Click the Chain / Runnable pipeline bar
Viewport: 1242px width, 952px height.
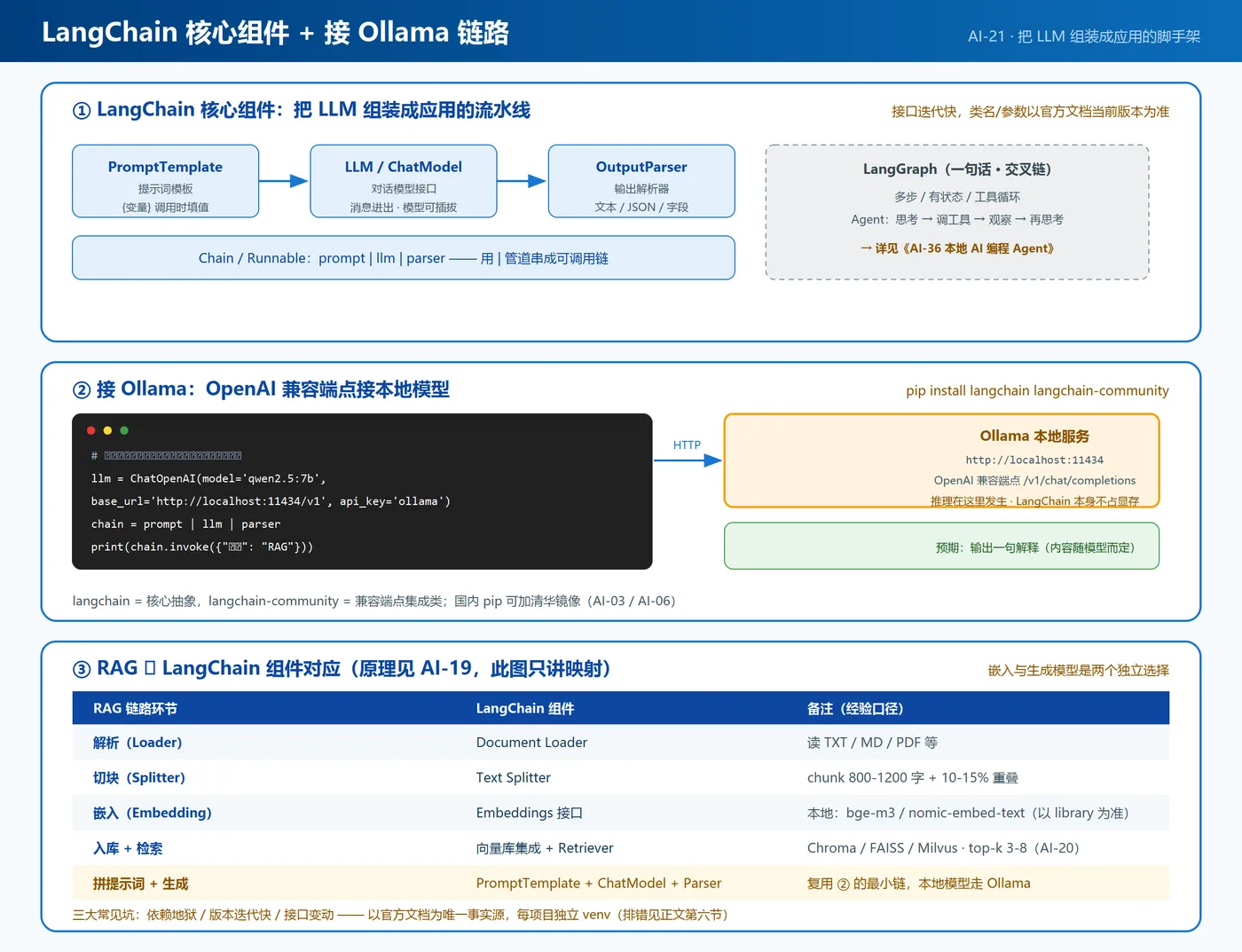coord(404,258)
